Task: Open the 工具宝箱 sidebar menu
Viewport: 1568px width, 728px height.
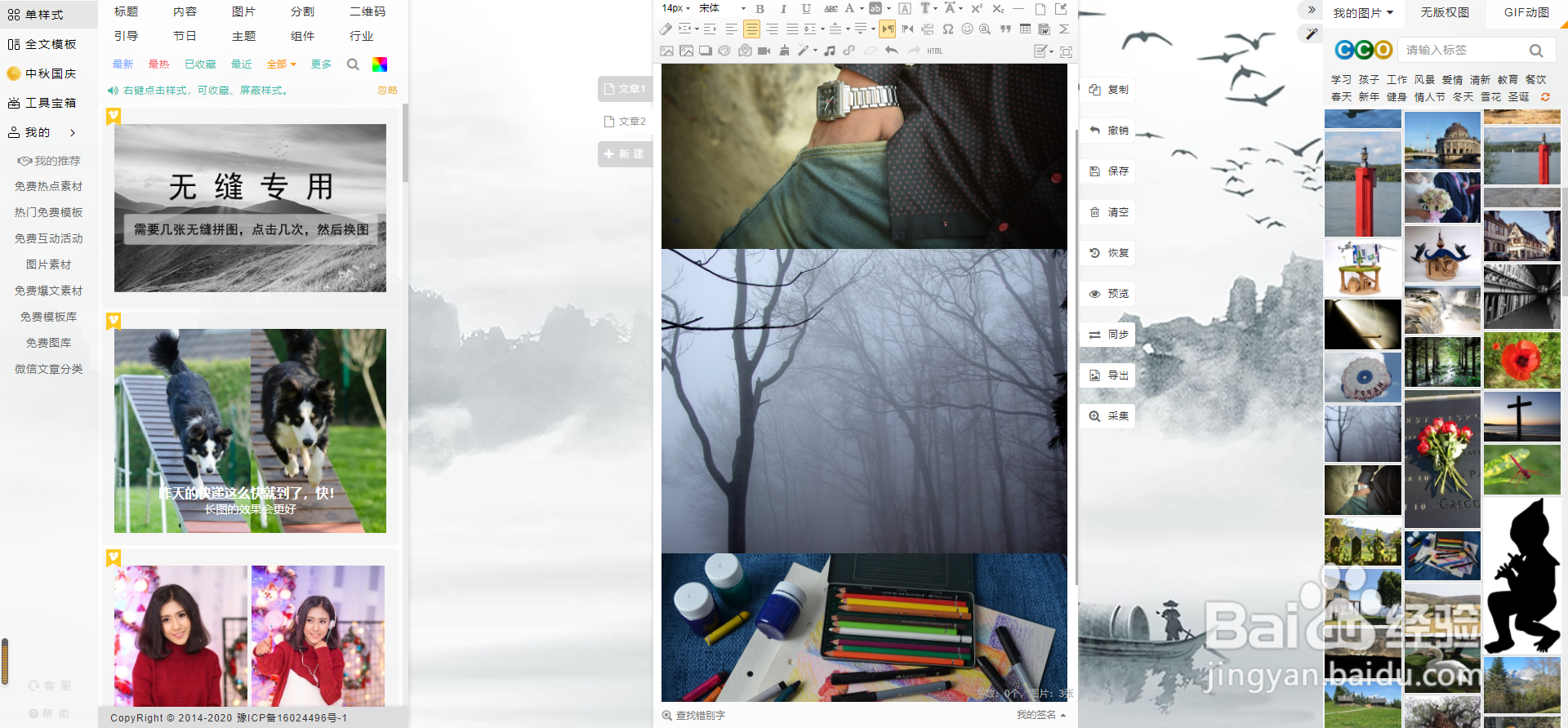Action: (42, 103)
